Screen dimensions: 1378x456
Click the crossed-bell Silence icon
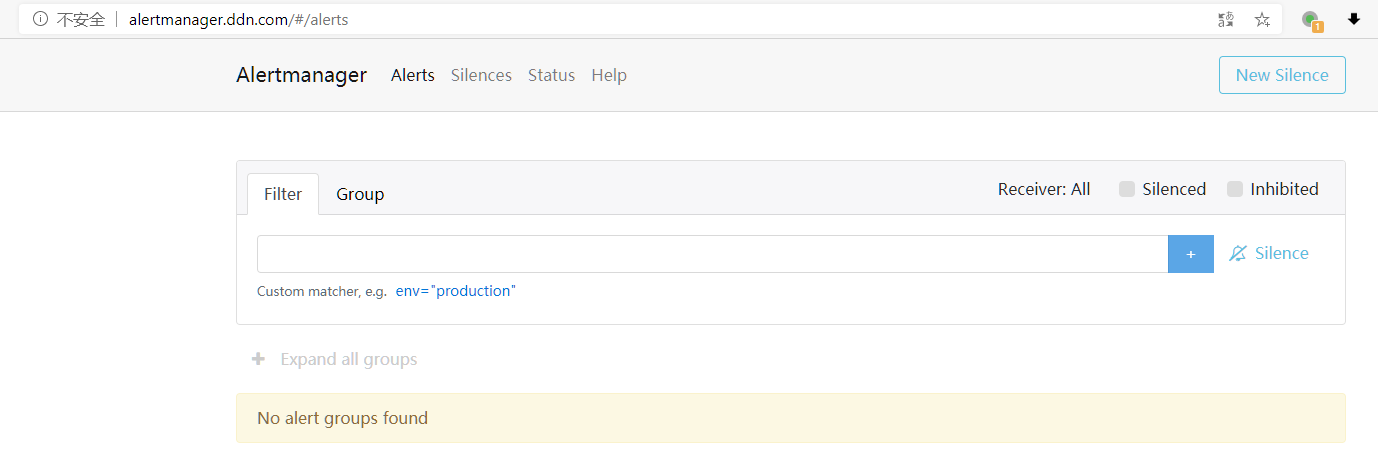pos(1238,254)
